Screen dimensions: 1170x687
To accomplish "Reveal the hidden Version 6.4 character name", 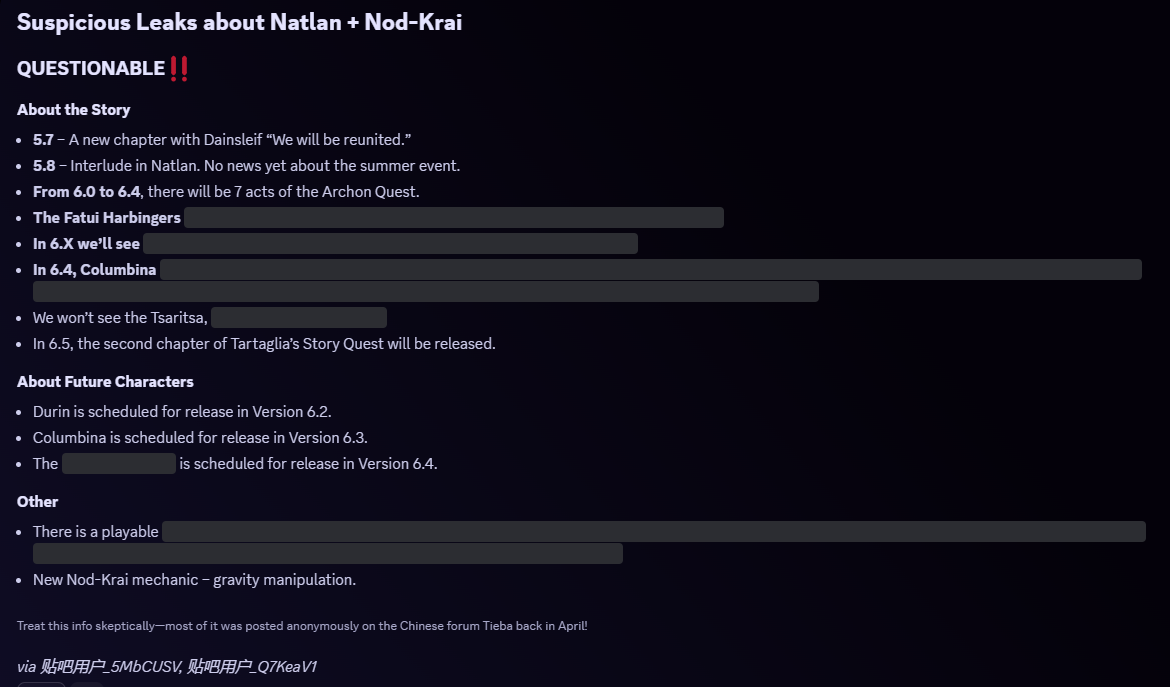I will pos(119,464).
